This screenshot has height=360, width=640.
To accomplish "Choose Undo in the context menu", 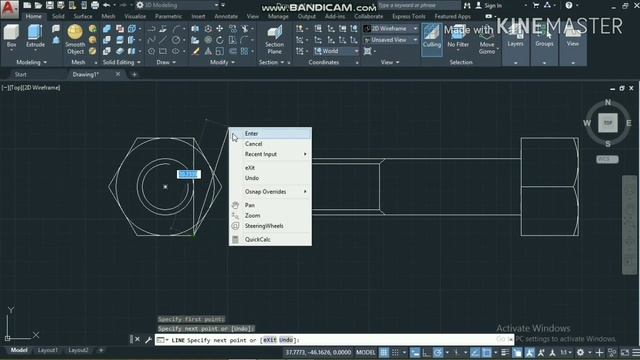I will 270,178.
